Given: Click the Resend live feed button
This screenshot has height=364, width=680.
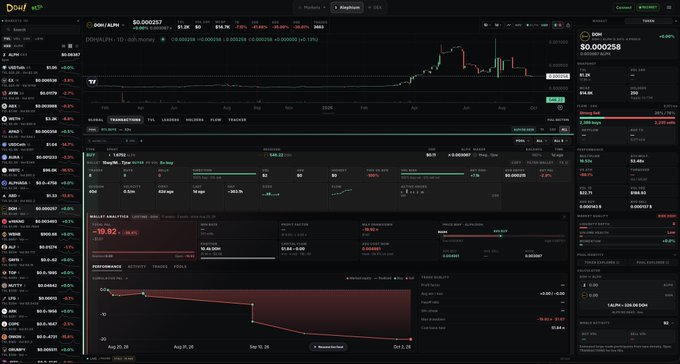Looking at the screenshot, I should (328, 347).
